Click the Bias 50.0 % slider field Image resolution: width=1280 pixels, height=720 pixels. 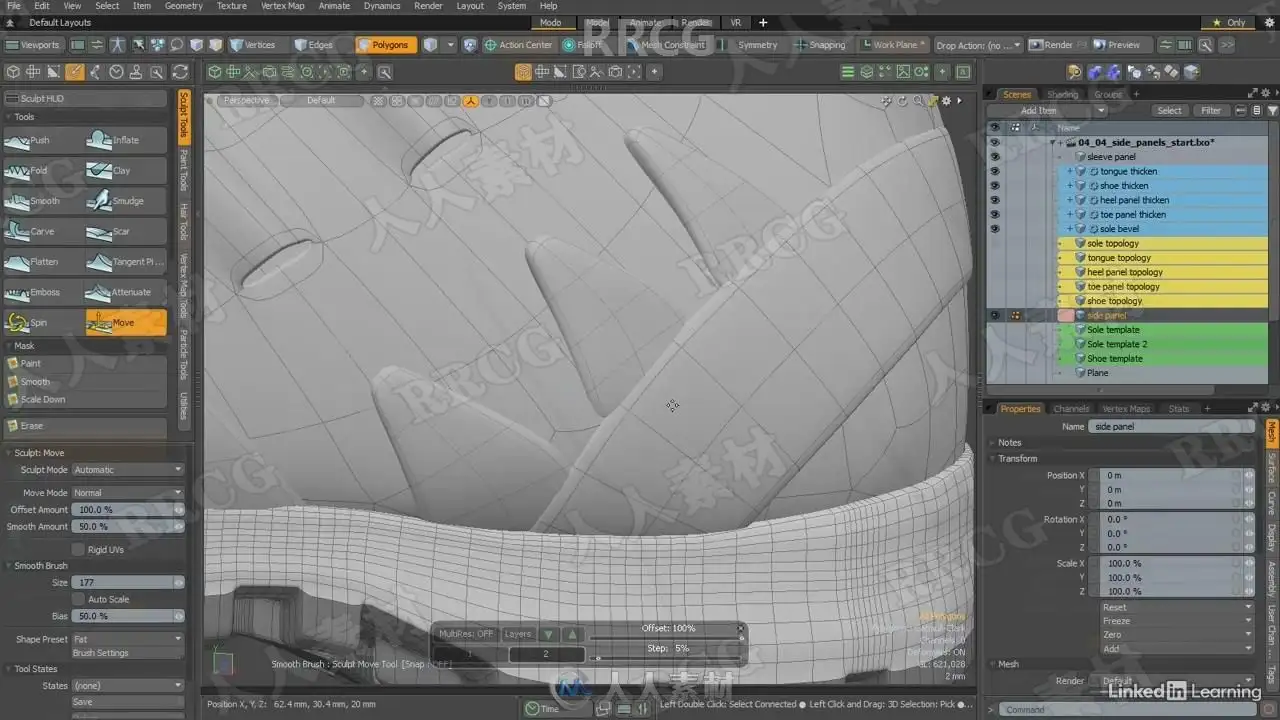pyautogui.click(x=128, y=617)
